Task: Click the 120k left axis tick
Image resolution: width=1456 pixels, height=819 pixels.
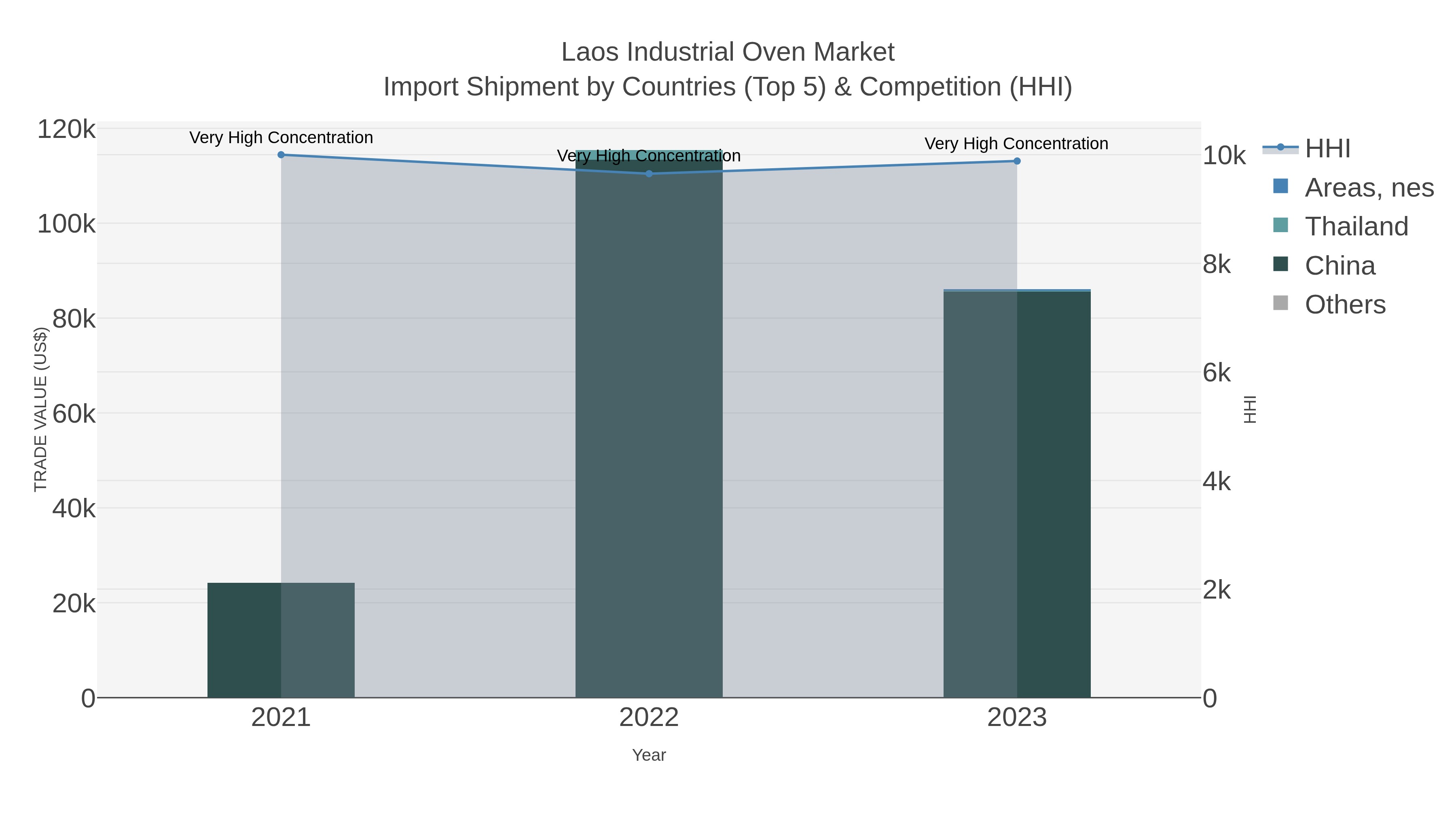Action: (66, 129)
